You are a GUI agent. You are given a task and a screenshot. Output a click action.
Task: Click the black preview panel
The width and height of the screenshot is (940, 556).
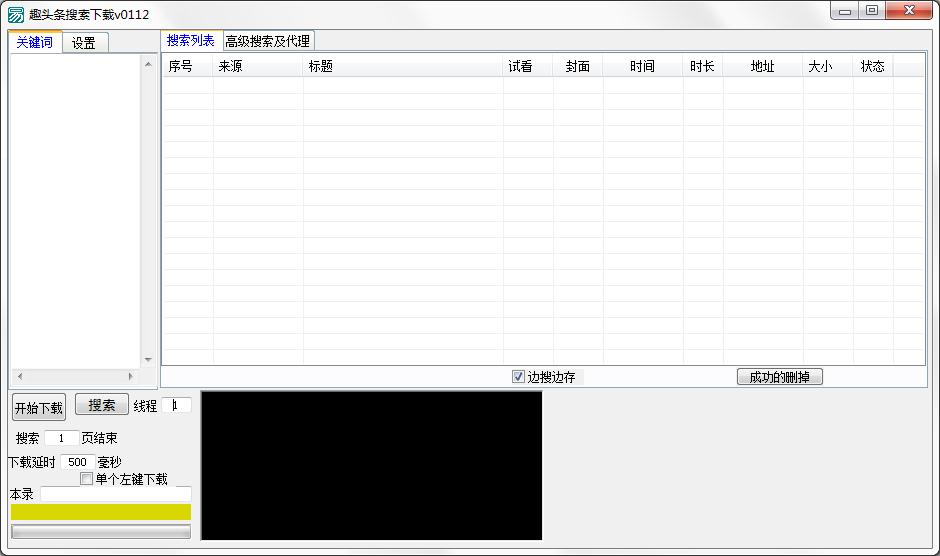pyautogui.click(x=372, y=465)
